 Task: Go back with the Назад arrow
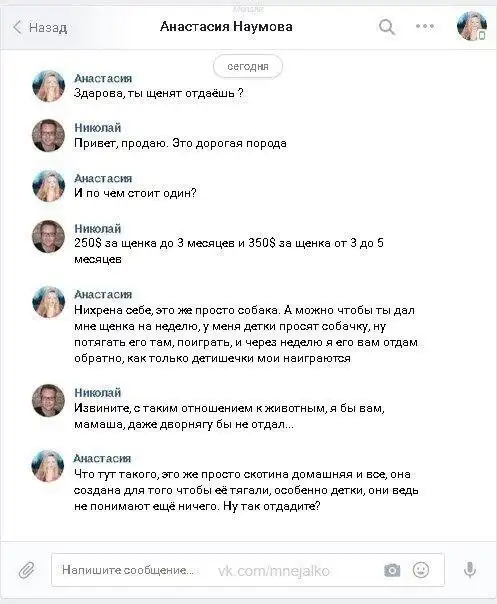(40, 27)
